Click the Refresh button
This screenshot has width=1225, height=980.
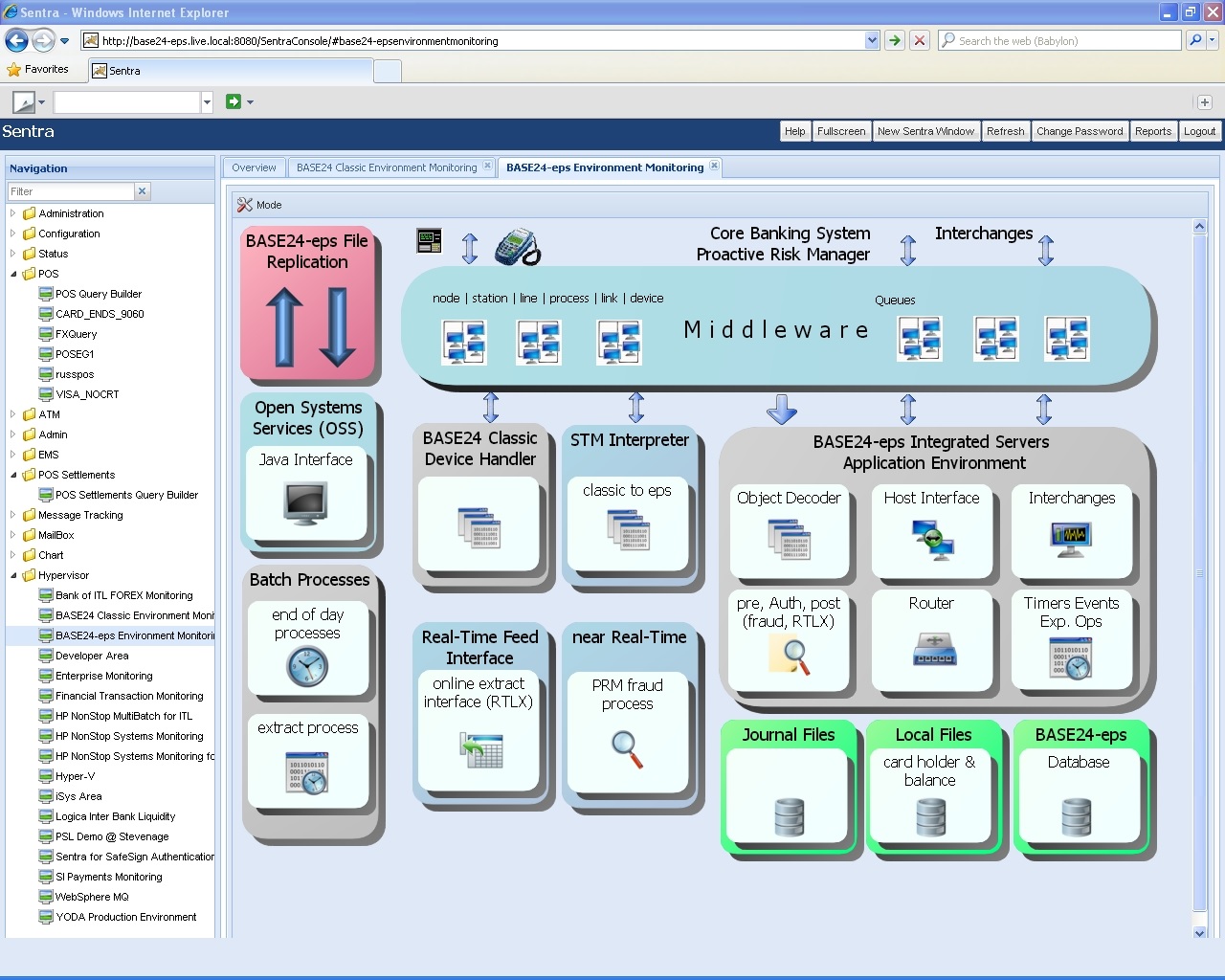click(1005, 131)
